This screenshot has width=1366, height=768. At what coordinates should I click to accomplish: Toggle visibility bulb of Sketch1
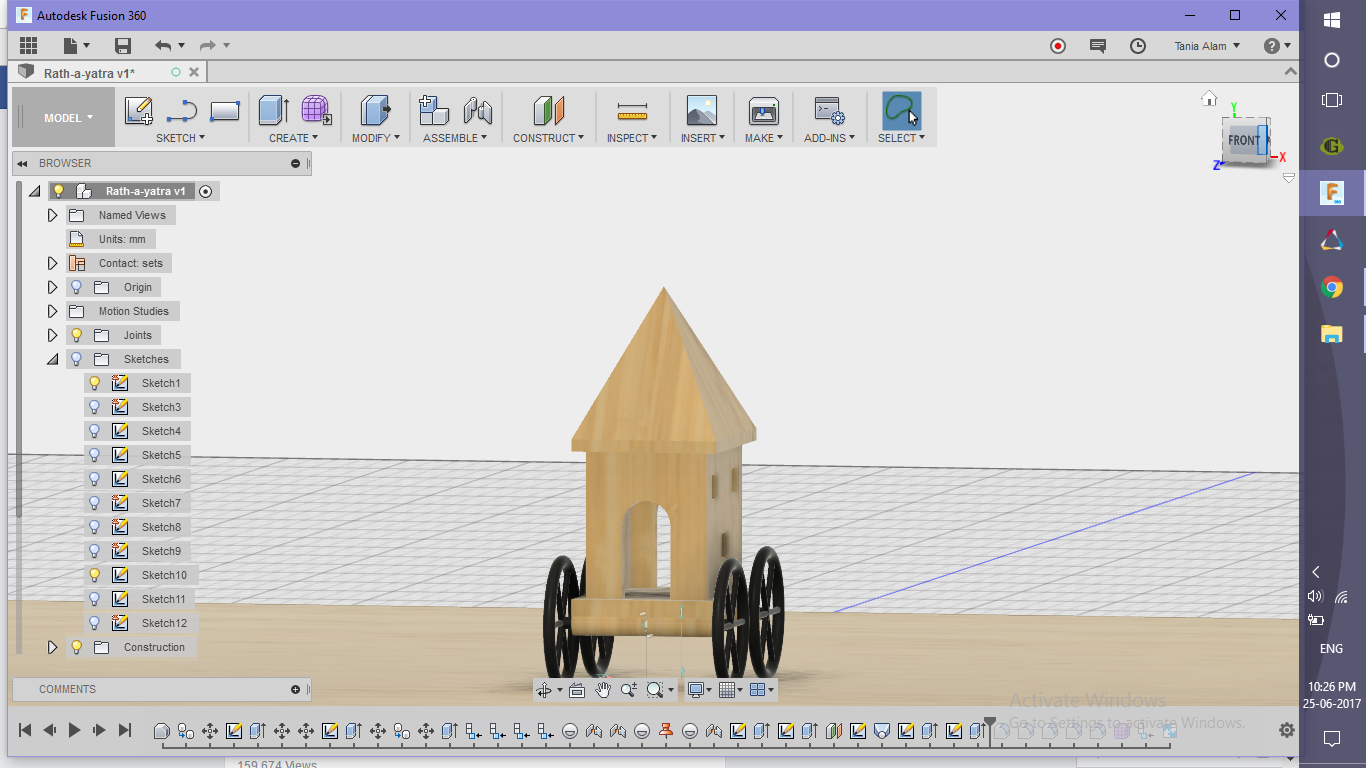click(95, 383)
